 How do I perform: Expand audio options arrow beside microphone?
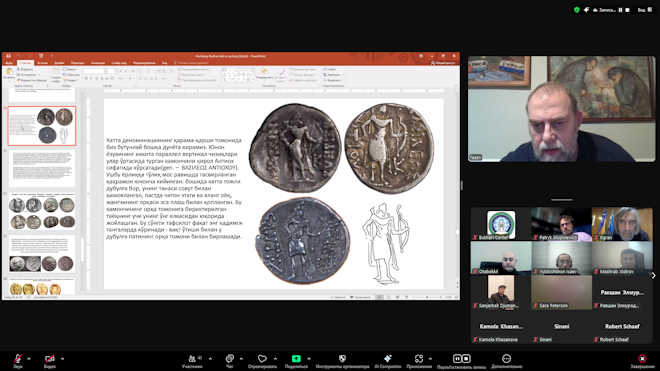[x=29, y=359]
